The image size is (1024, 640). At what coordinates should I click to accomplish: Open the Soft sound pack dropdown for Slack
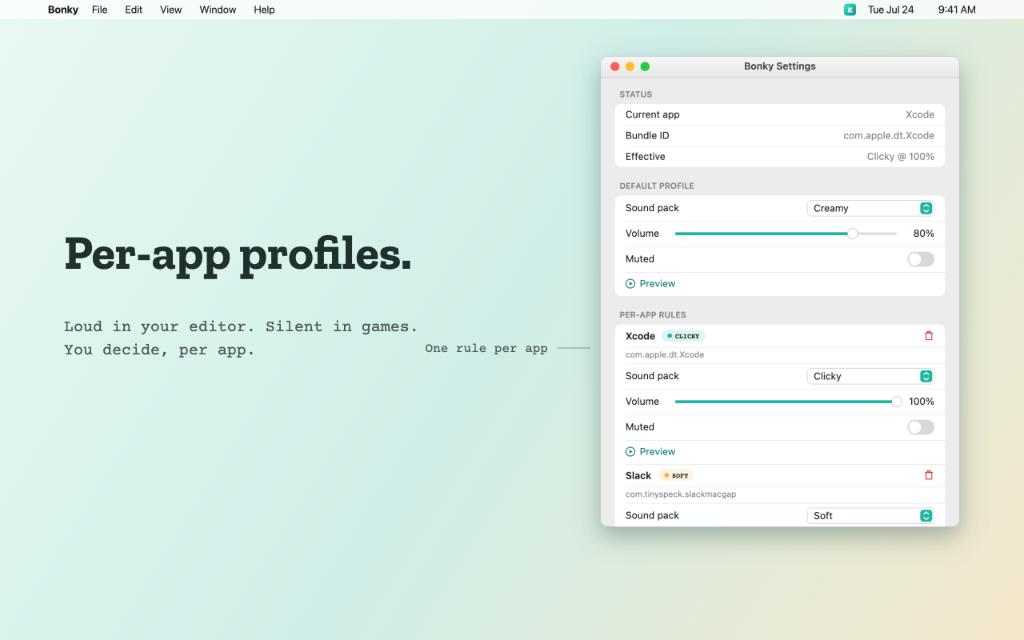click(x=871, y=515)
